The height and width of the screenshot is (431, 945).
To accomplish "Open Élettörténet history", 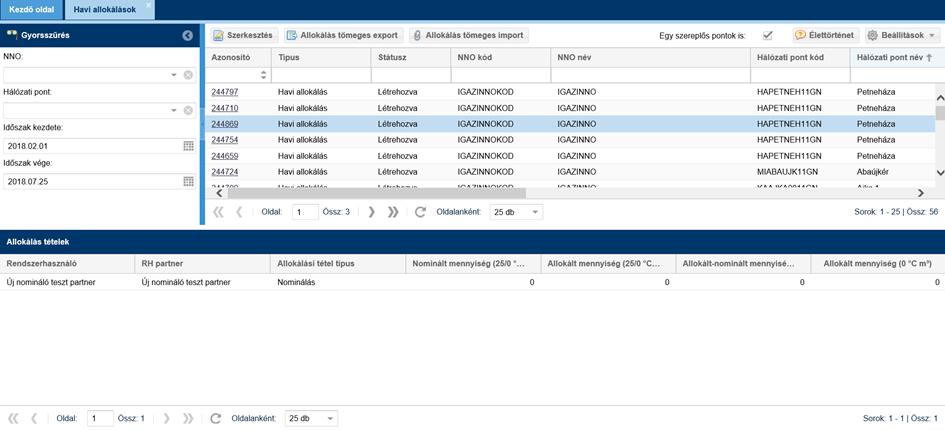I will (825, 36).
